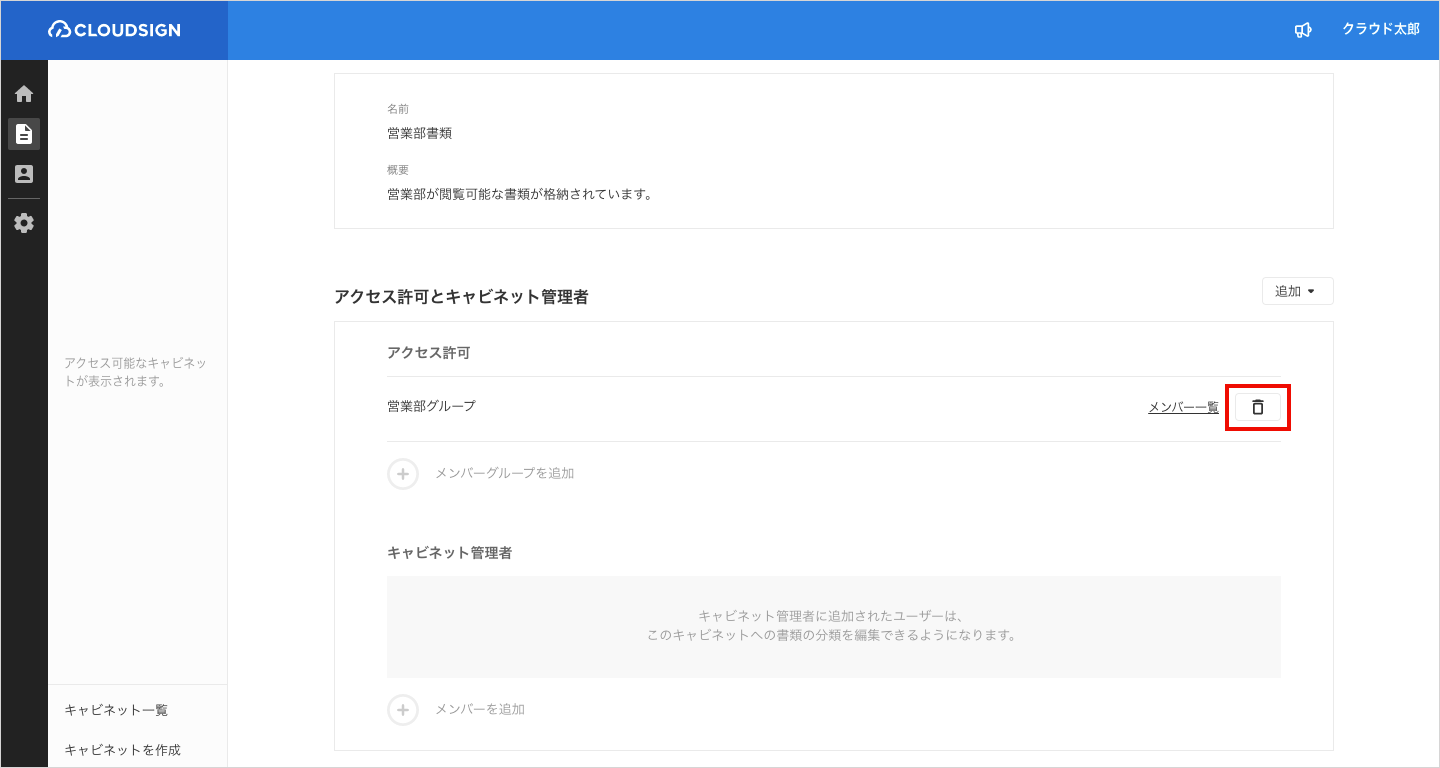Screen dimensions: 1440x768
Task: Open the contacts icon in sidebar
Action: click(24, 174)
